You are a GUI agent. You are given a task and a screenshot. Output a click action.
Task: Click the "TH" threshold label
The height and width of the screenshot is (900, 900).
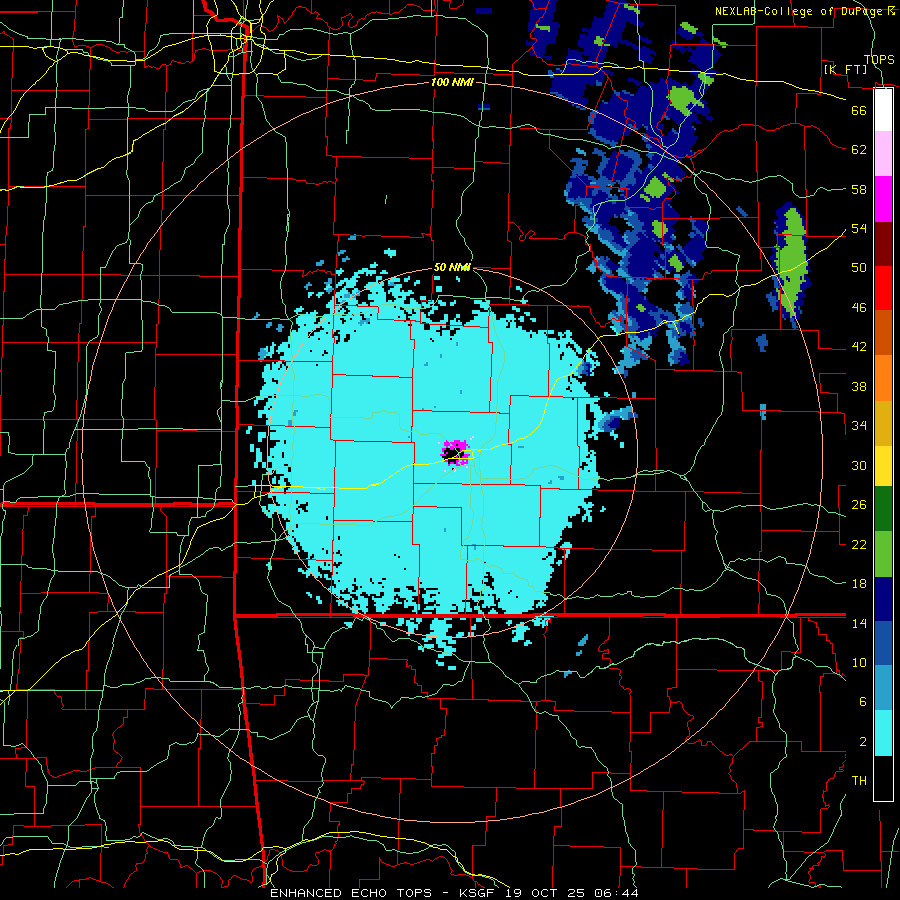point(859,781)
